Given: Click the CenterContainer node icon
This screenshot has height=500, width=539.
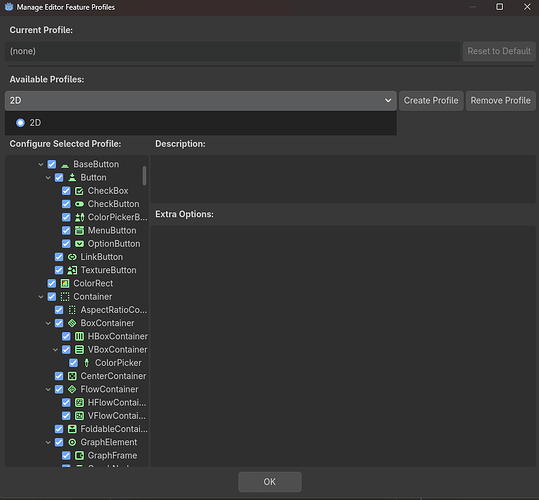Looking at the screenshot, I should (72, 376).
